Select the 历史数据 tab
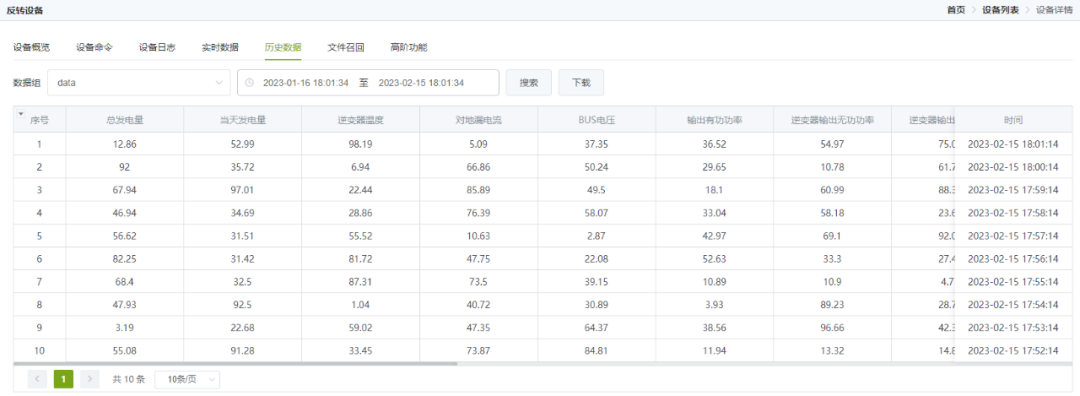 coord(283,48)
